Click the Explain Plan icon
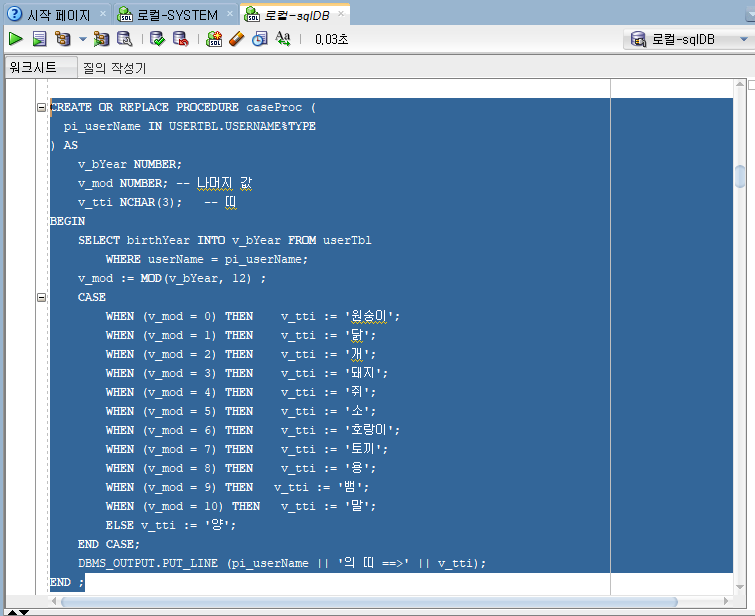755x616 pixels. tap(63, 39)
